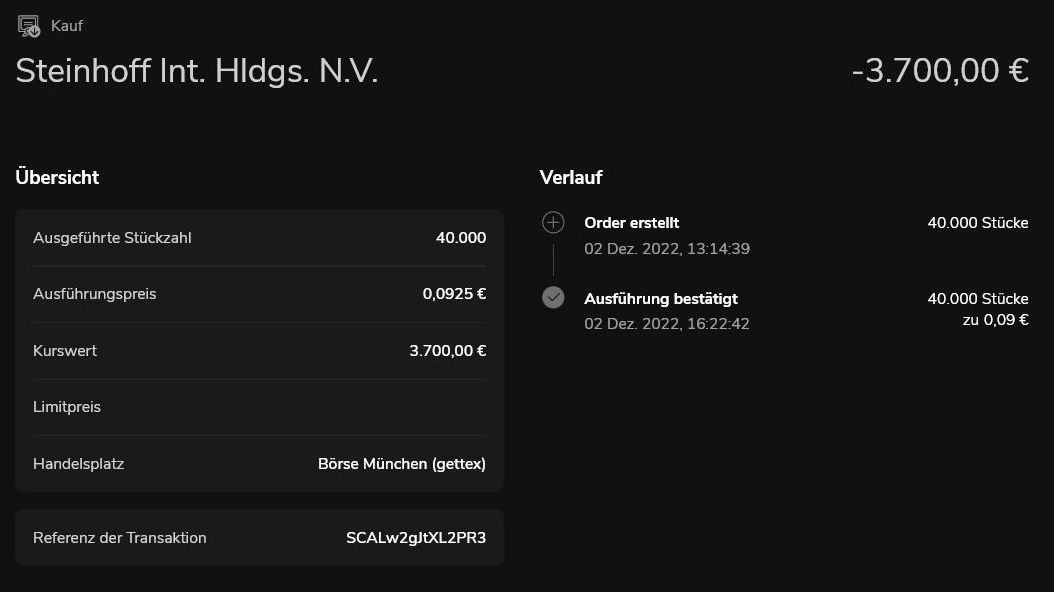
Task: Click the 'zu 0,09 €' execution price text
Action: (995, 320)
